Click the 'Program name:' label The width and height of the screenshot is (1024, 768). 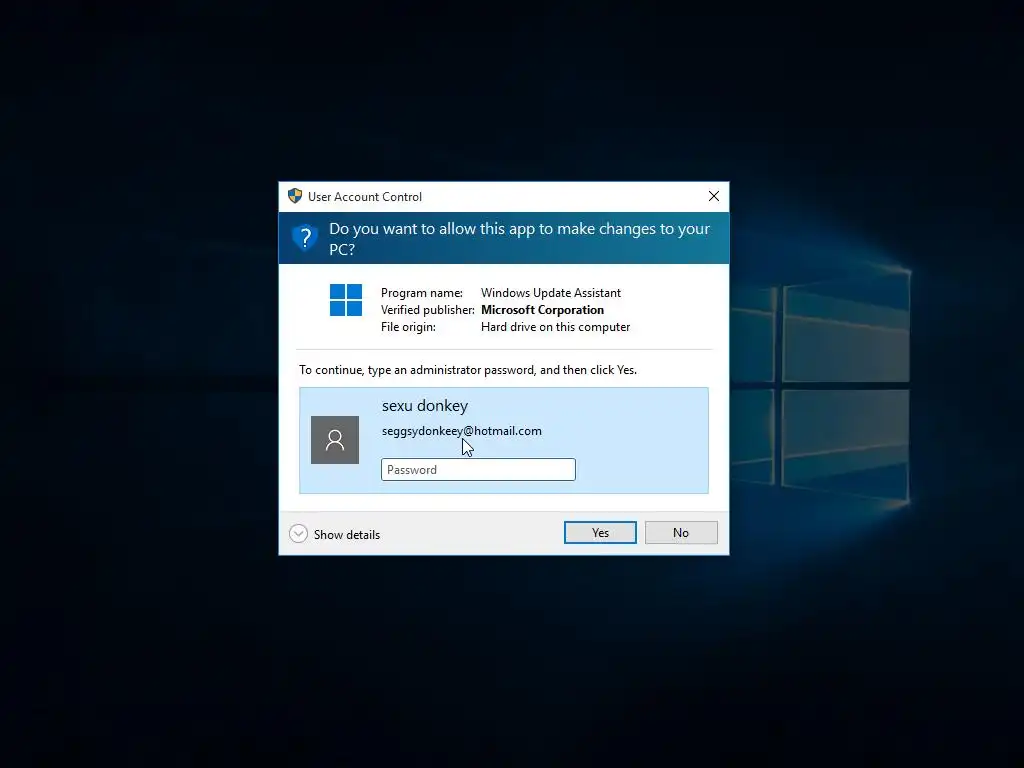(x=422, y=293)
